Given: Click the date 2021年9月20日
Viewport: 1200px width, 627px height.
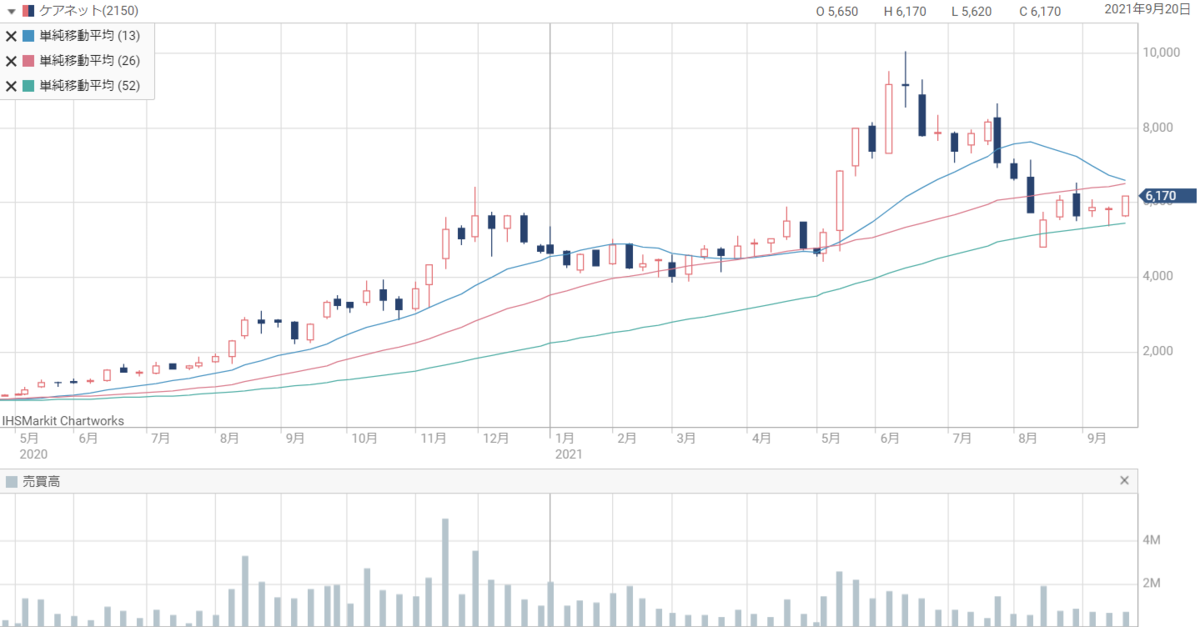Looking at the screenshot, I should coord(1148,9).
